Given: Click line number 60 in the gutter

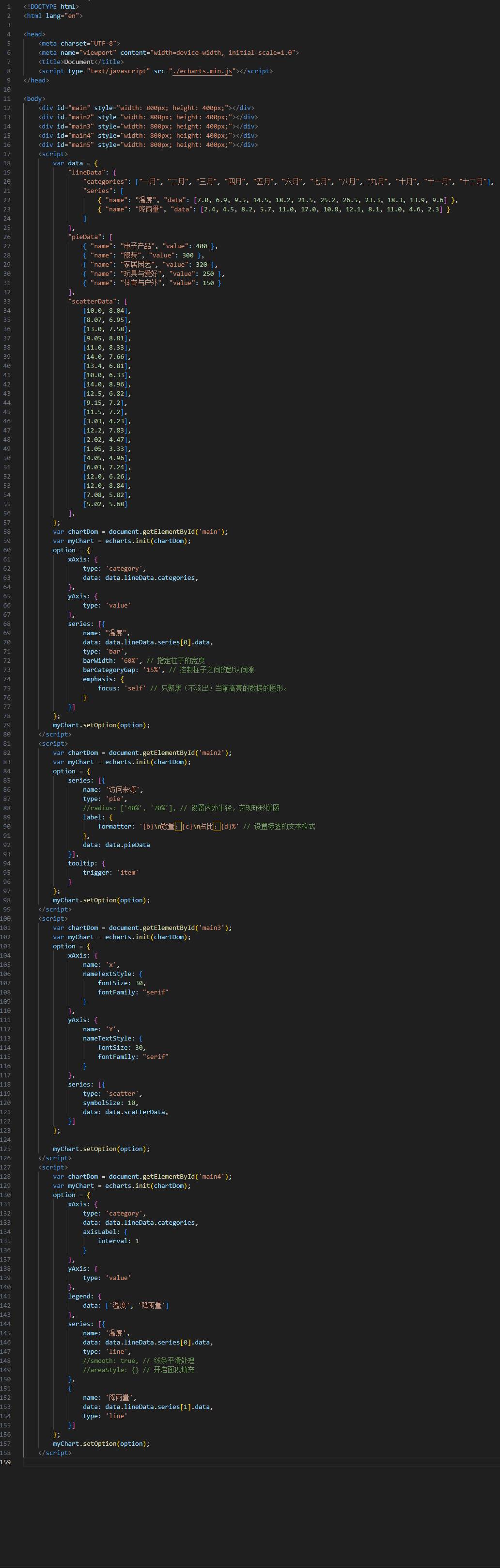Looking at the screenshot, I should pos(7,550).
